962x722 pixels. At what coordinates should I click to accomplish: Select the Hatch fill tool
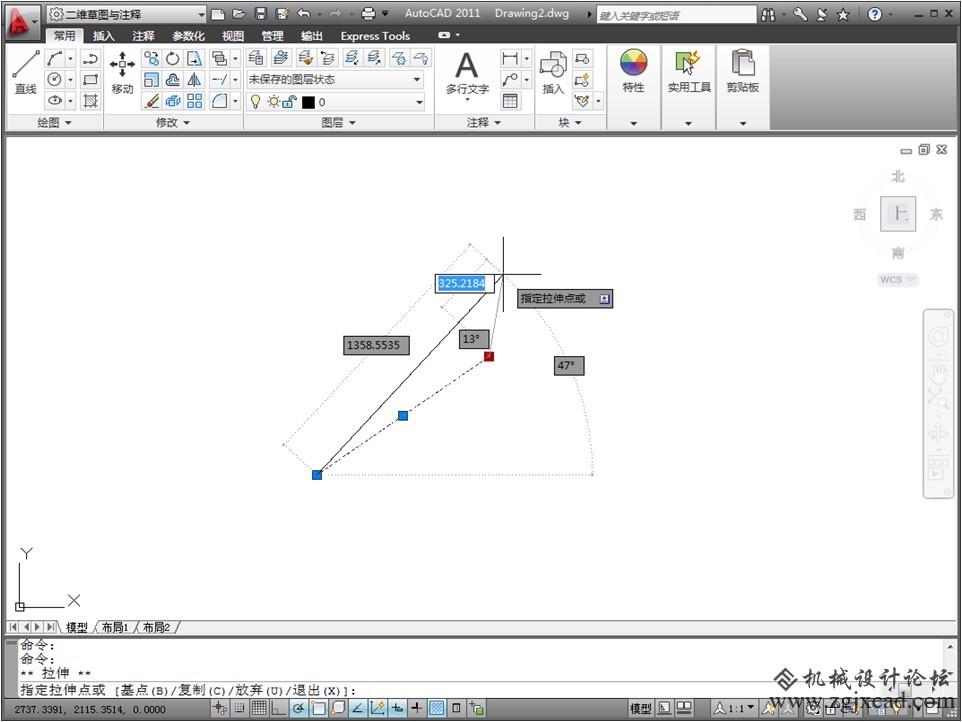coord(90,100)
